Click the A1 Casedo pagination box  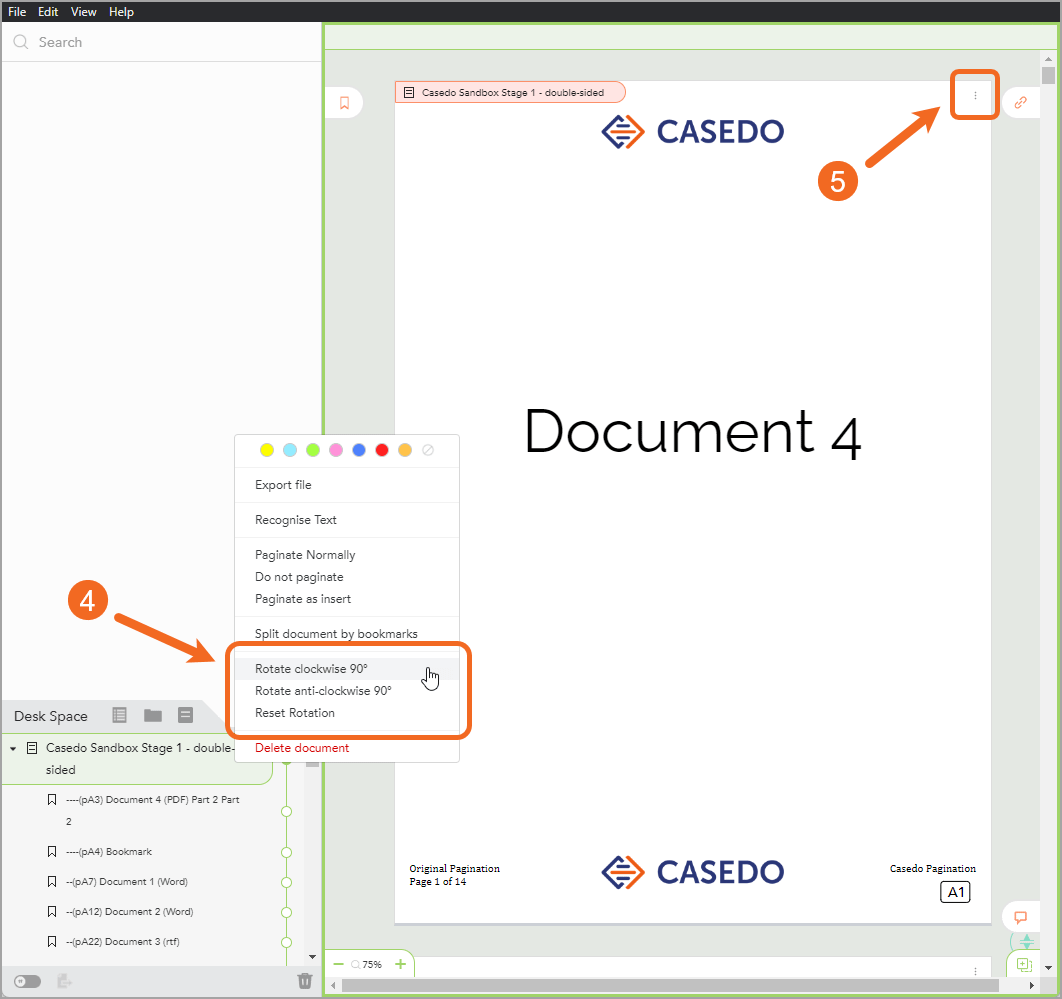point(955,892)
